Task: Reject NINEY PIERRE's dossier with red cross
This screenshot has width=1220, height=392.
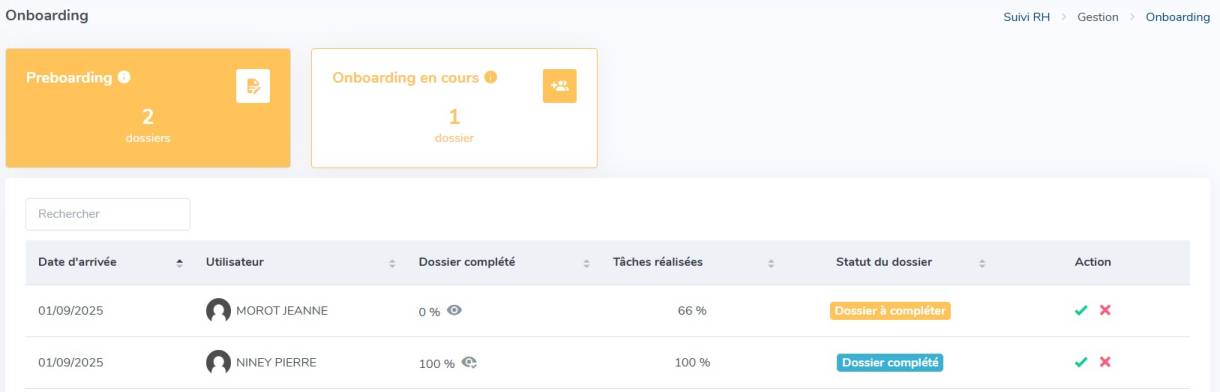Action: tap(1105, 362)
